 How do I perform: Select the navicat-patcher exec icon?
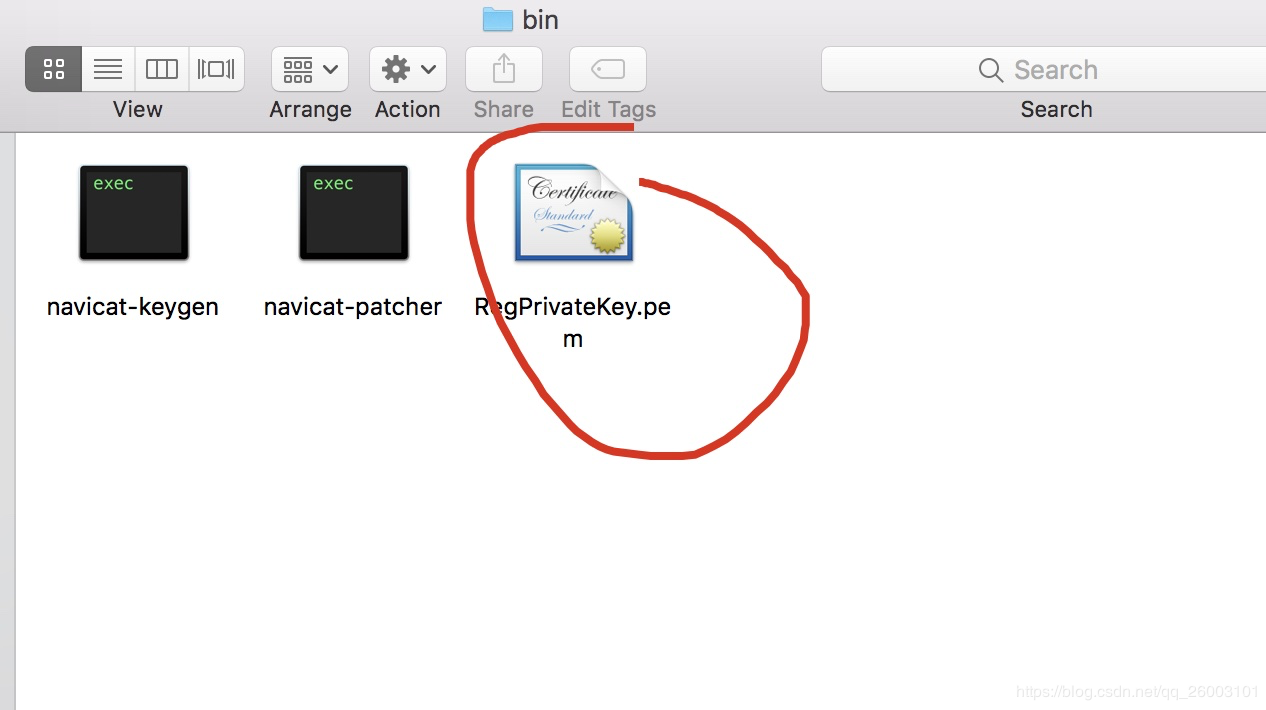tap(354, 212)
